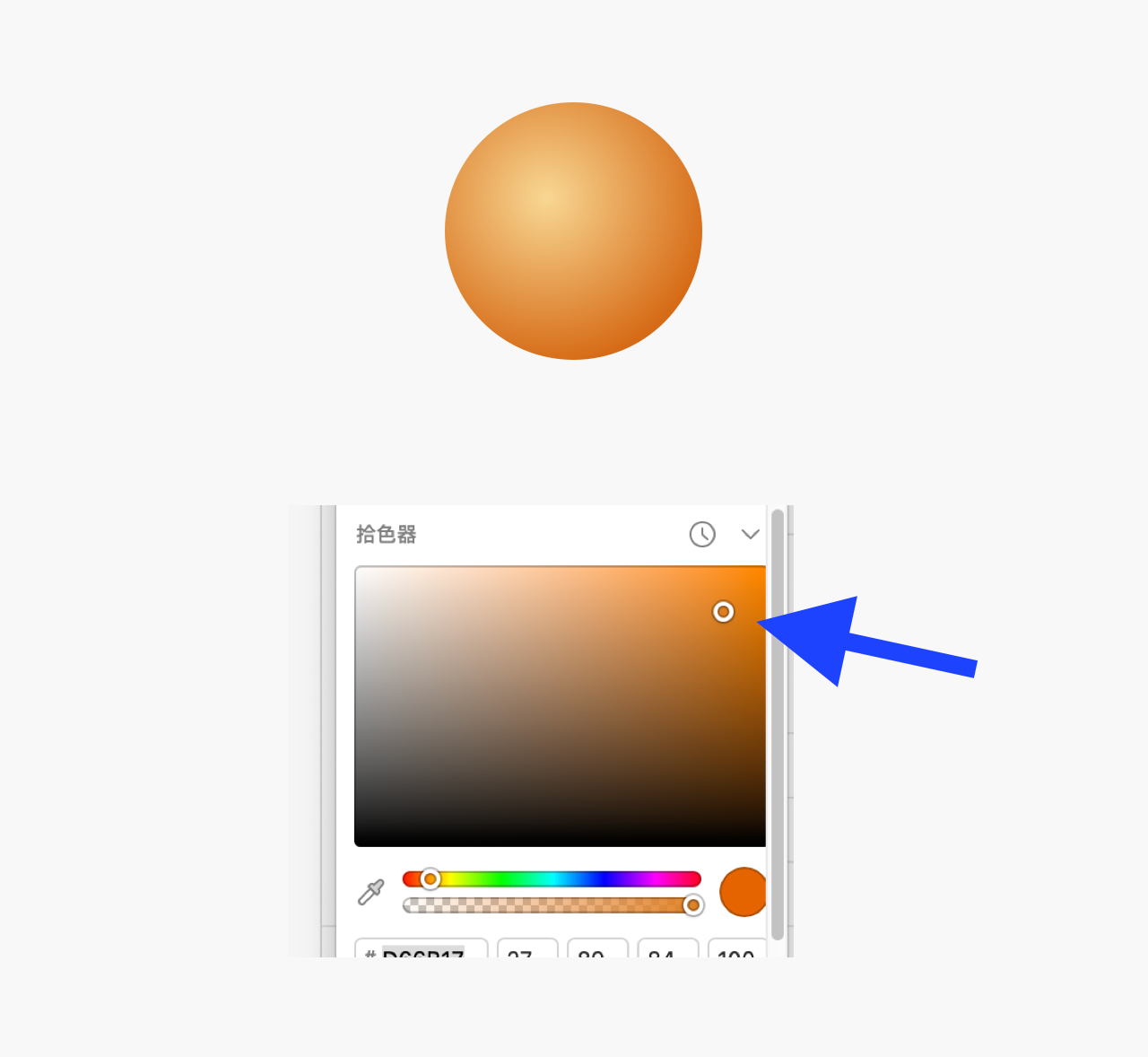
Task: Click the saturation value field showing 89
Action: (597, 948)
